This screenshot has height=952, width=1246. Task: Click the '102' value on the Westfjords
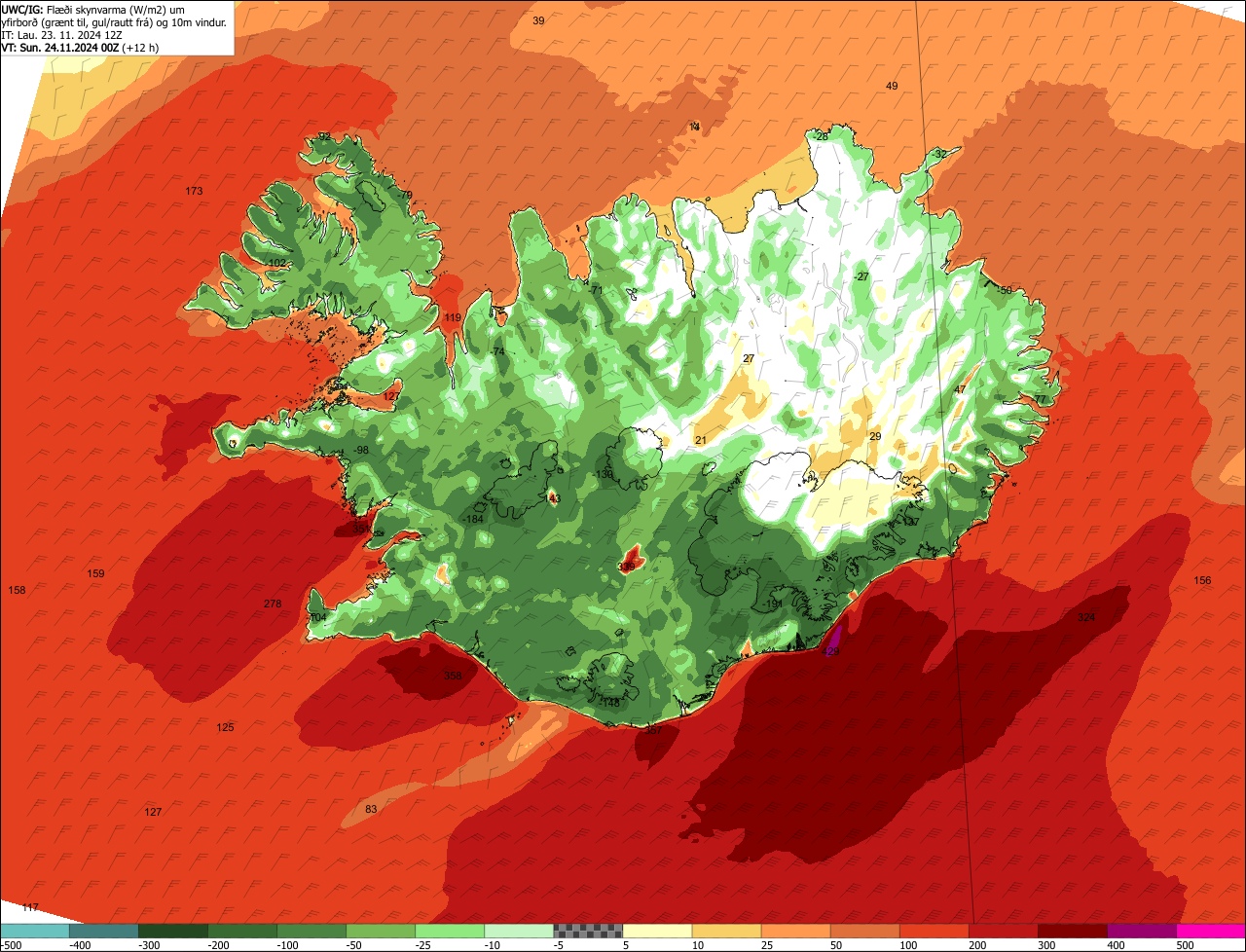pos(276,263)
